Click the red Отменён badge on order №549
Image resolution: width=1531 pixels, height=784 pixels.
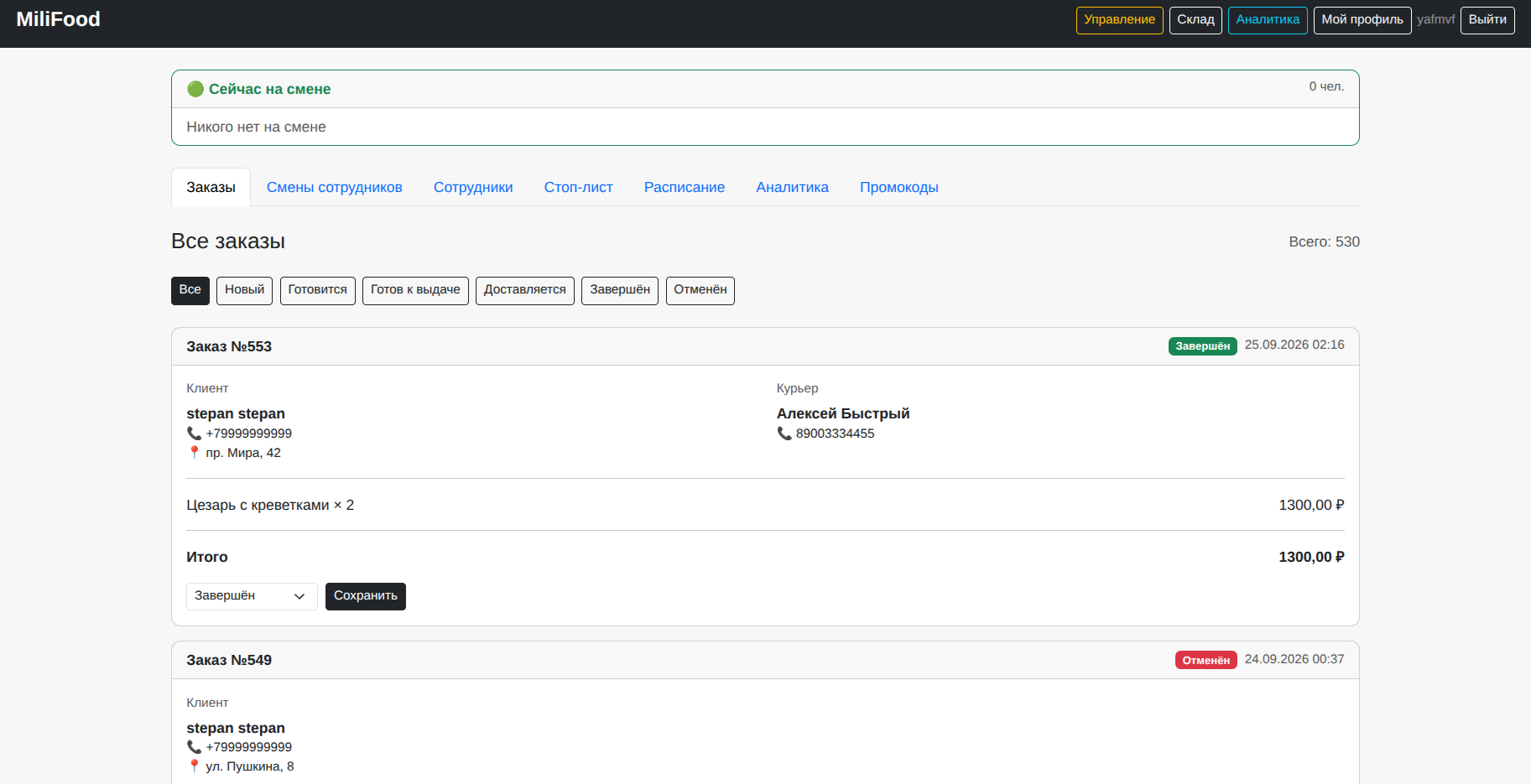click(x=1206, y=660)
